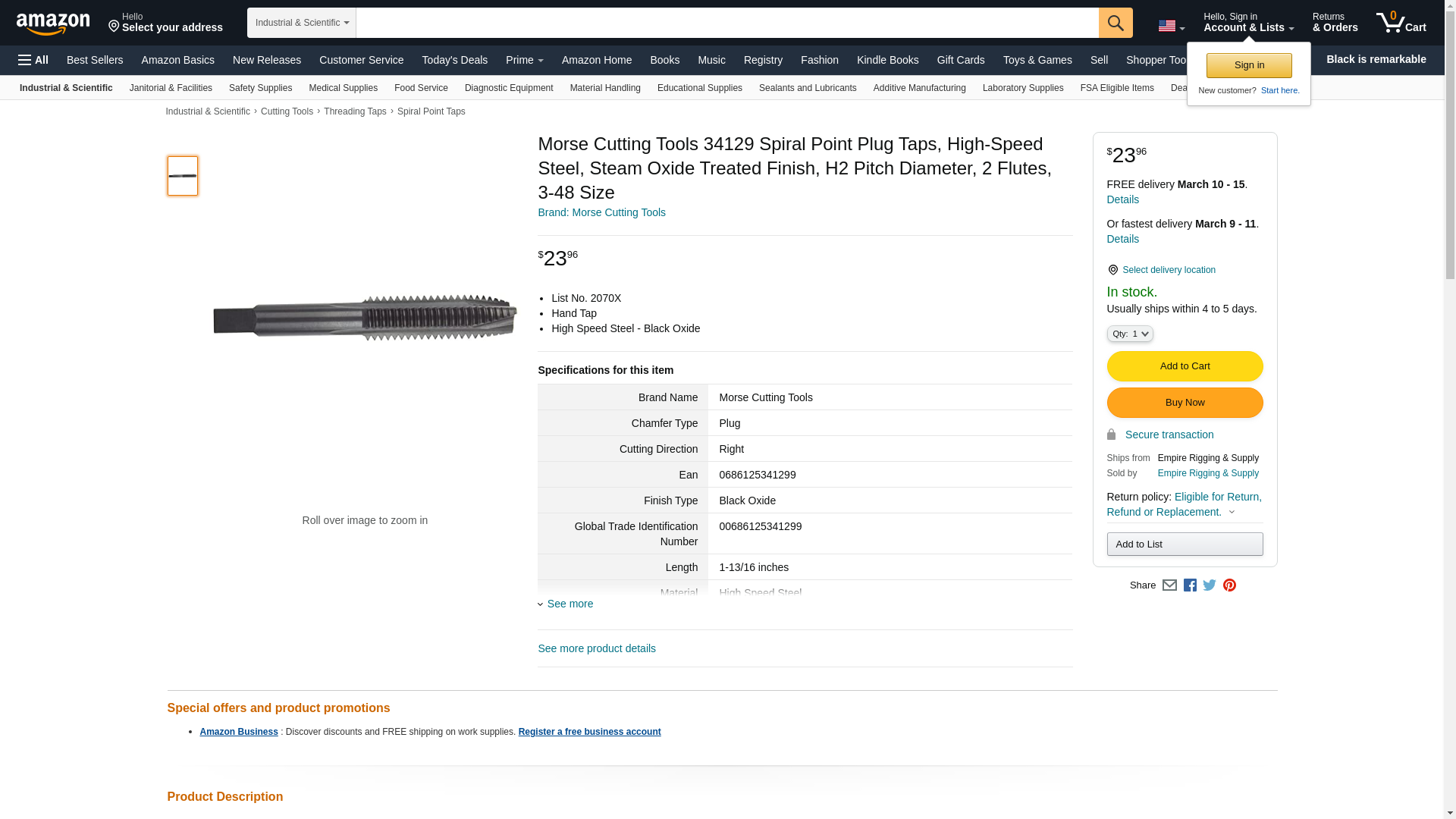Share the product via email icon
Screen dimensions: 1456x819
(x=1169, y=585)
